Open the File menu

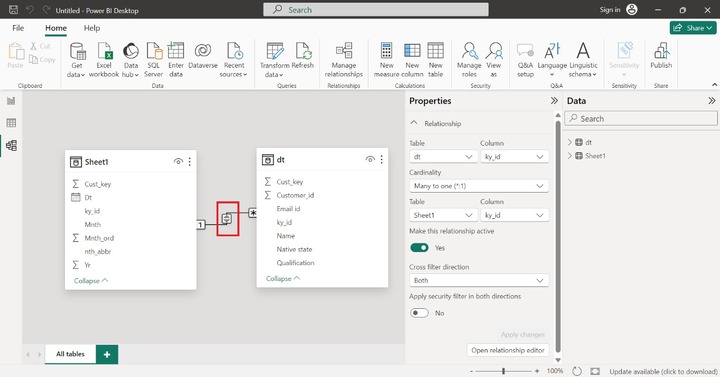click(18, 28)
